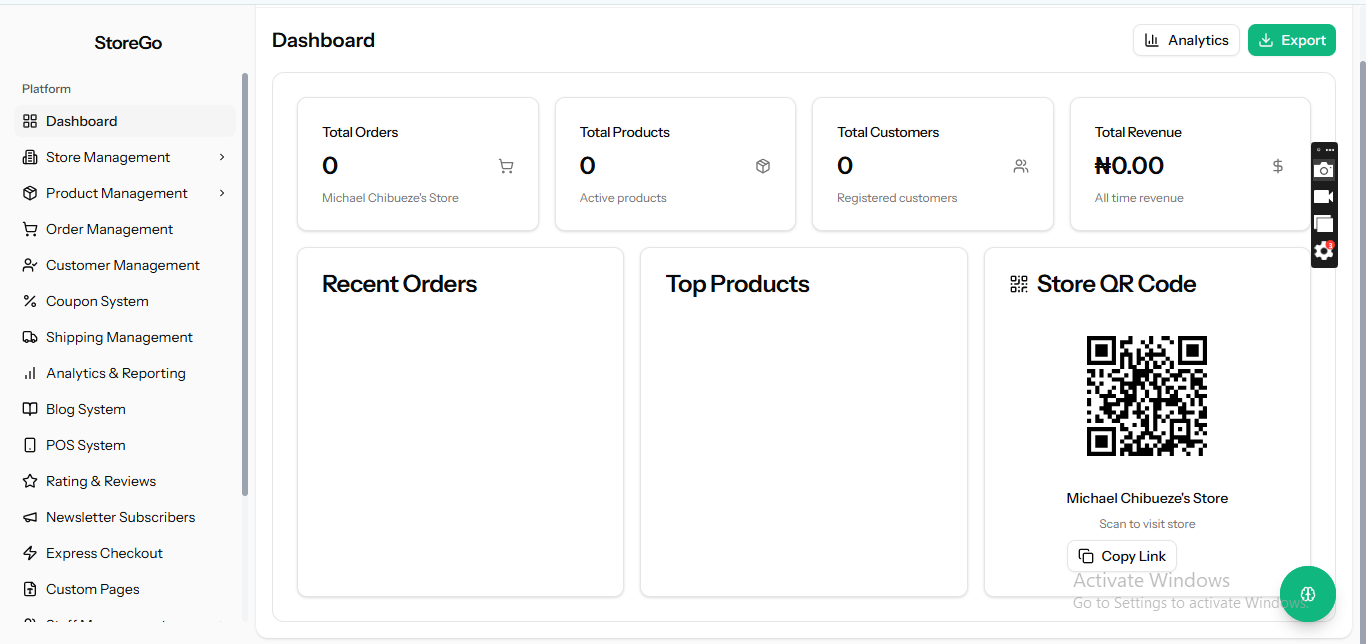Click the copy icon inside Copy Link button
The height and width of the screenshot is (644, 1366).
[x=1086, y=556]
